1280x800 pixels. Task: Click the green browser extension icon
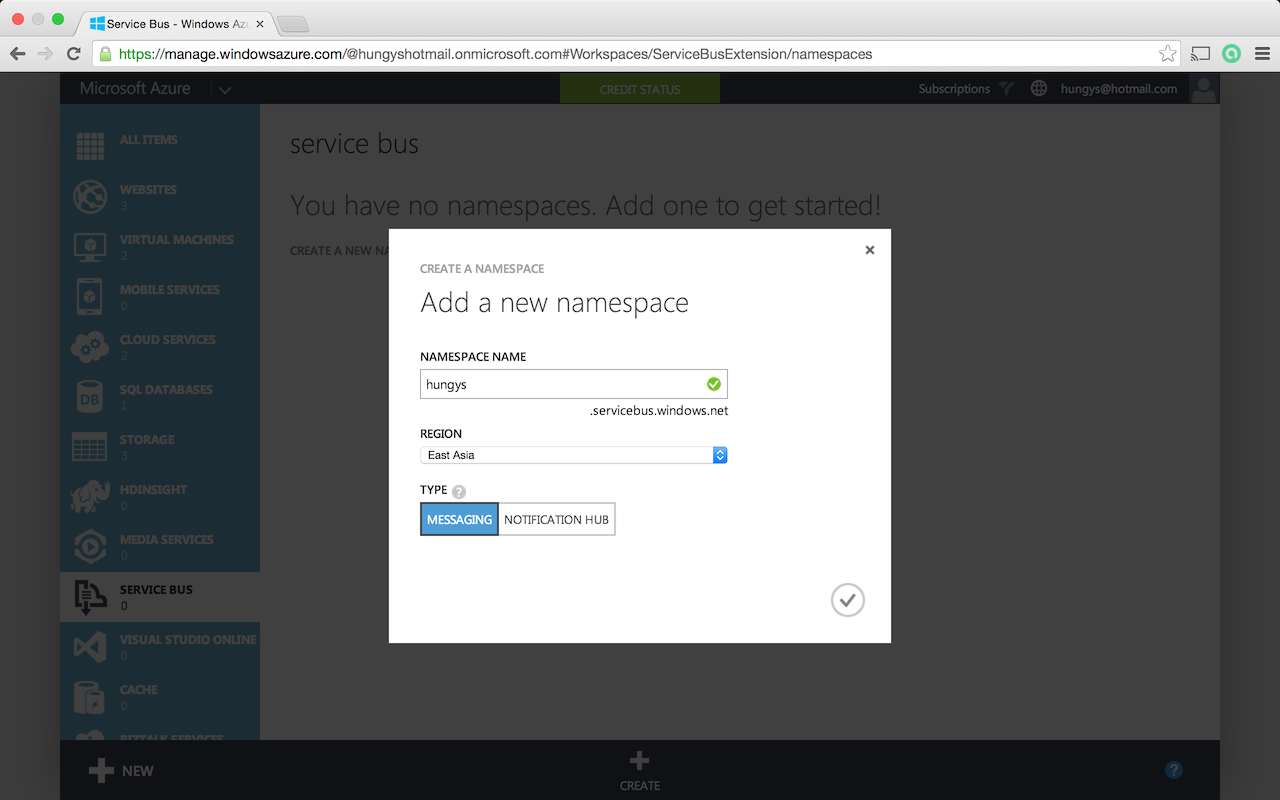(x=1232, y=54)
